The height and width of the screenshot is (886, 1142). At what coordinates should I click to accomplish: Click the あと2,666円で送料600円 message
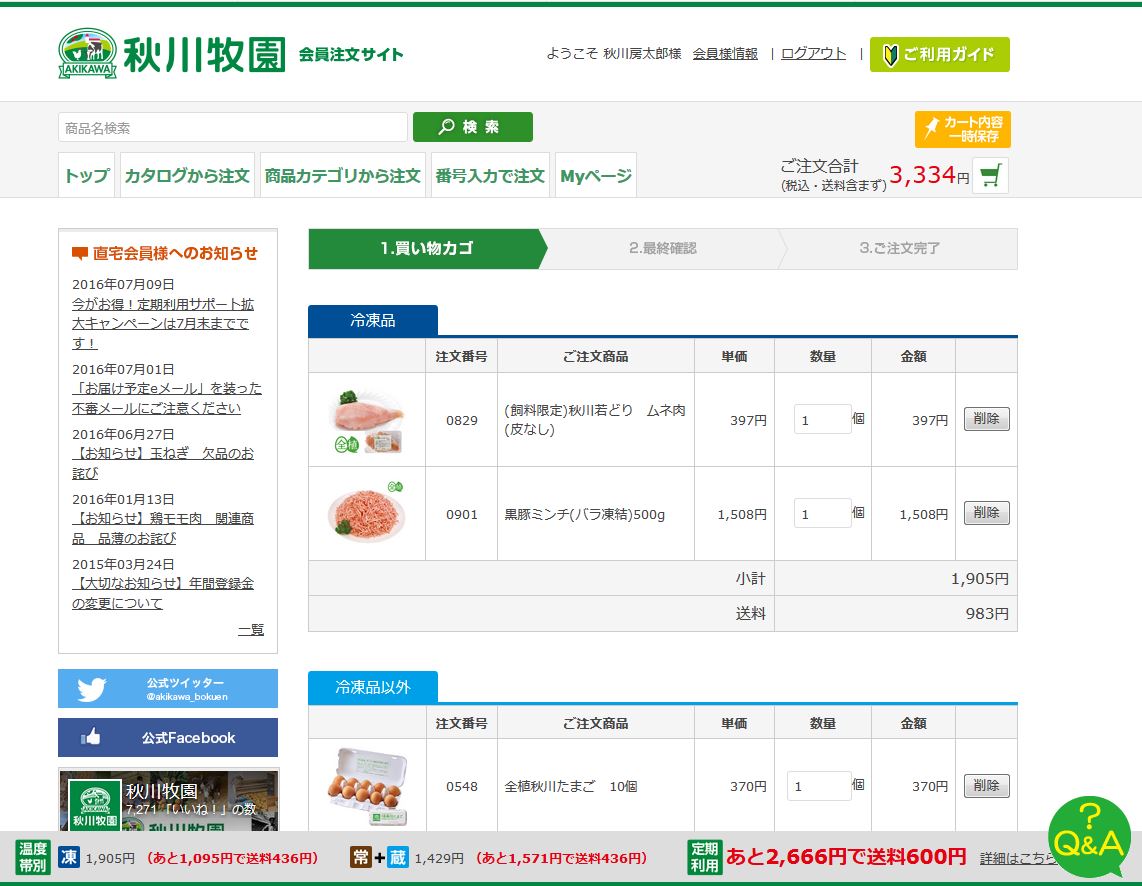(x=846, y=857)
